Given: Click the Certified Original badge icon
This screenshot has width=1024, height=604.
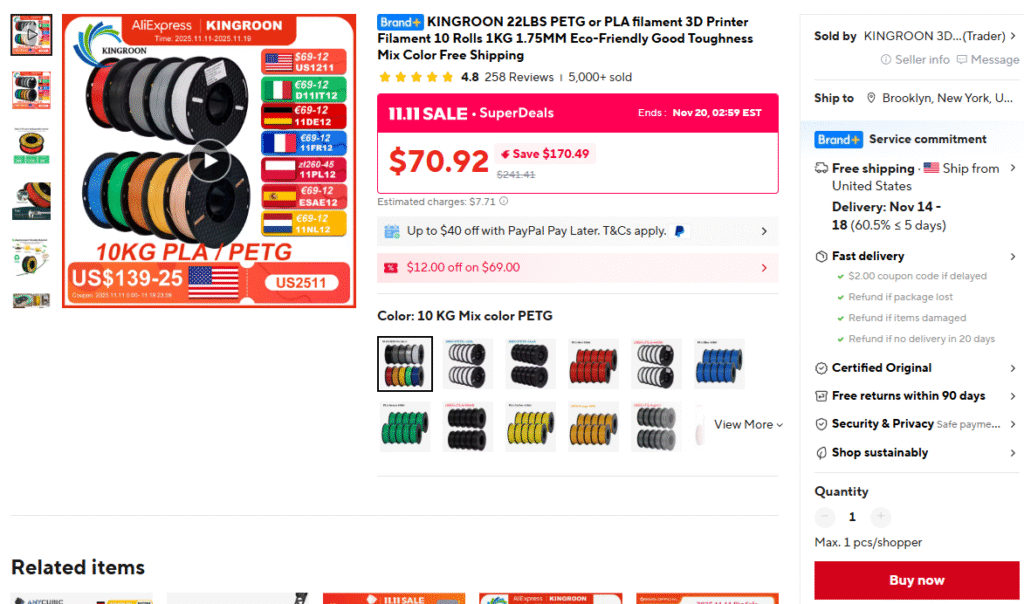Looking at the screenshot, I should point(822,368).
